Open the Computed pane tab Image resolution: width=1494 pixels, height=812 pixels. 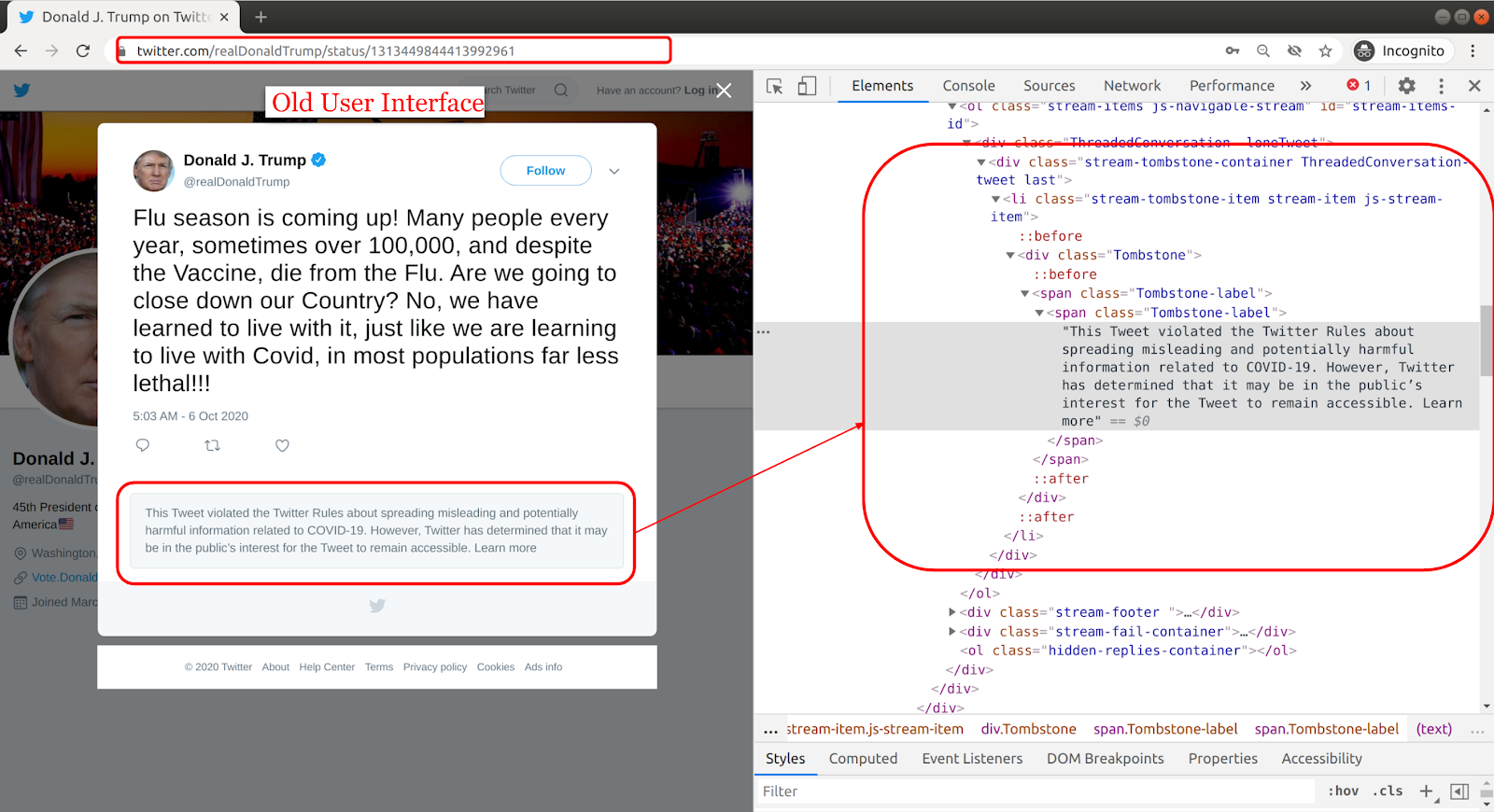[863, 759]
